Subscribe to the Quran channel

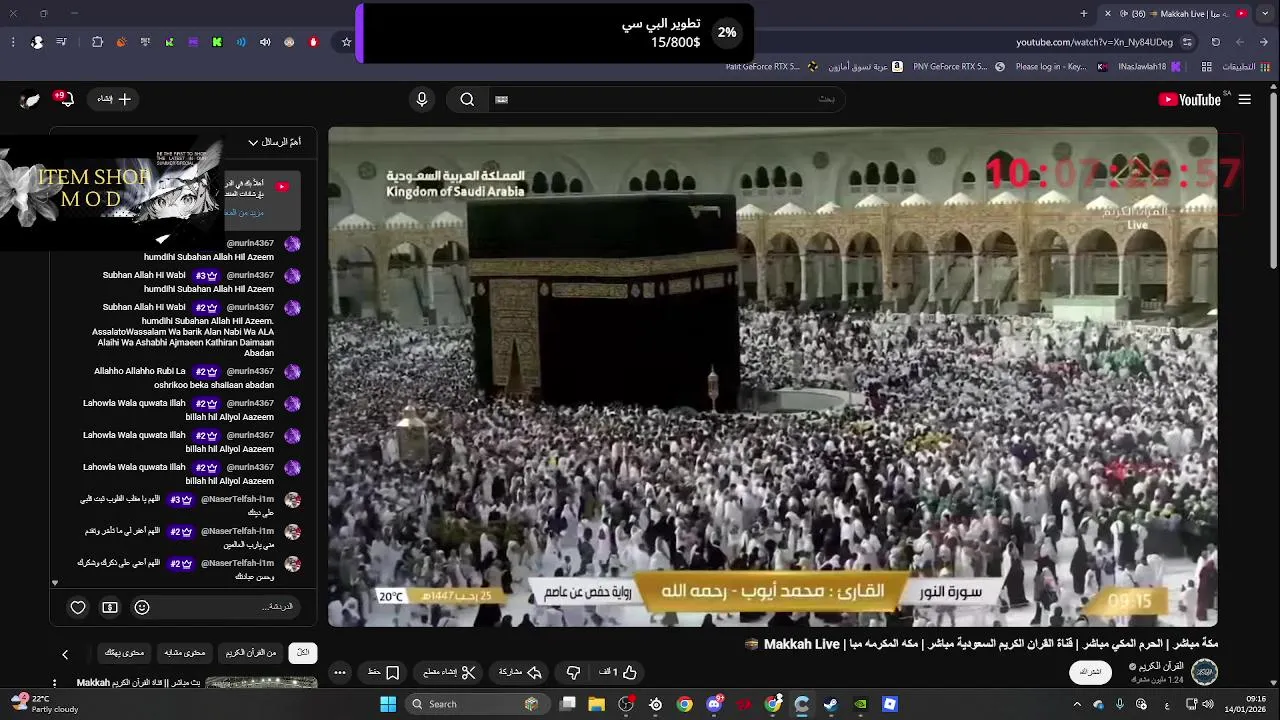pyautogui.click(x=1091, y=672)
